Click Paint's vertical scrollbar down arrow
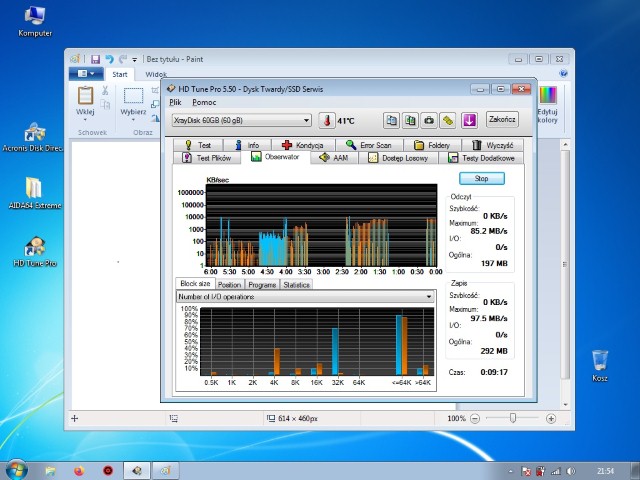640x480 pixels. [x=565, y=404]
